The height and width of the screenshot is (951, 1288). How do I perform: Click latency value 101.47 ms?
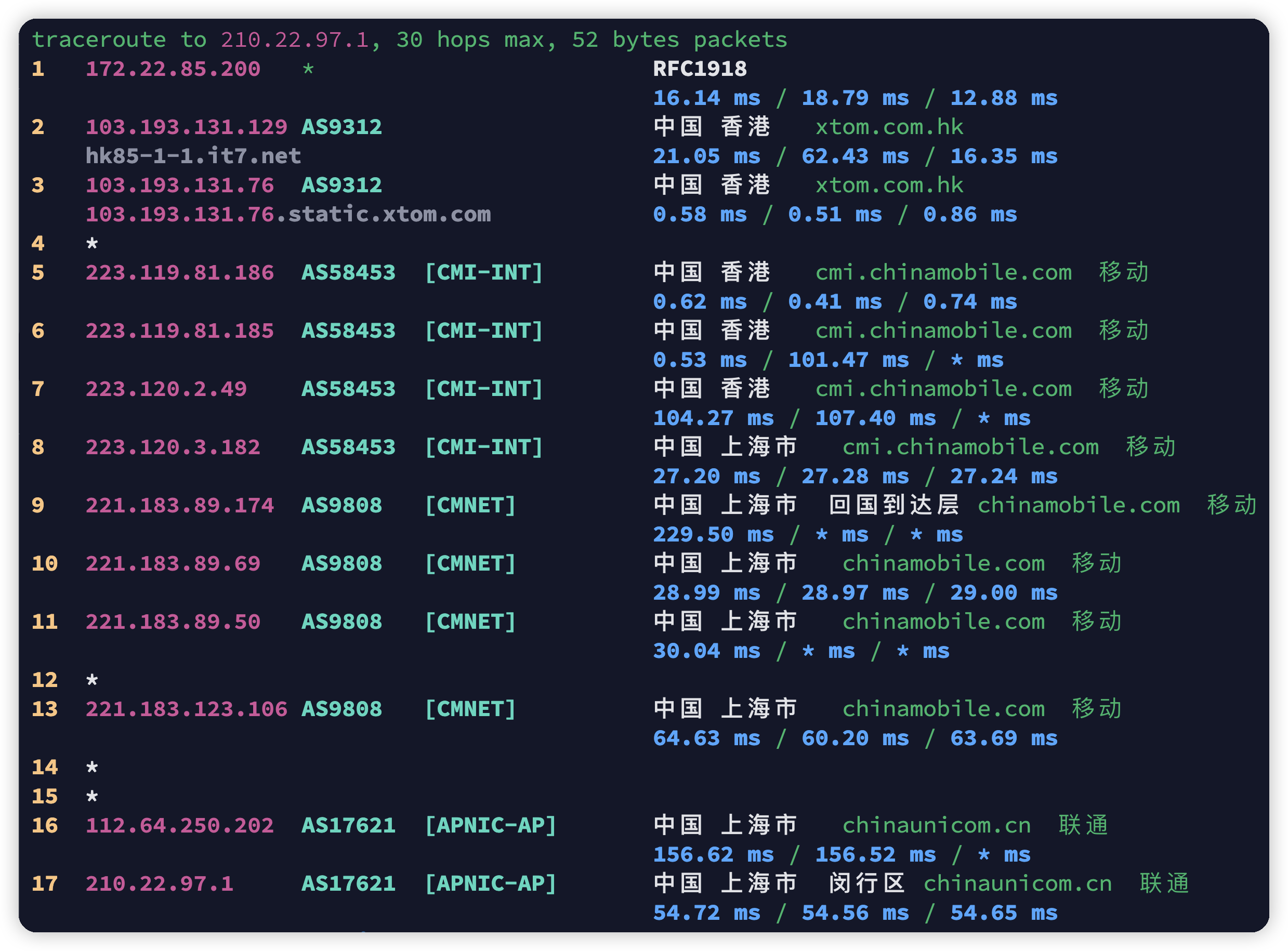click(x=848, y=360)
